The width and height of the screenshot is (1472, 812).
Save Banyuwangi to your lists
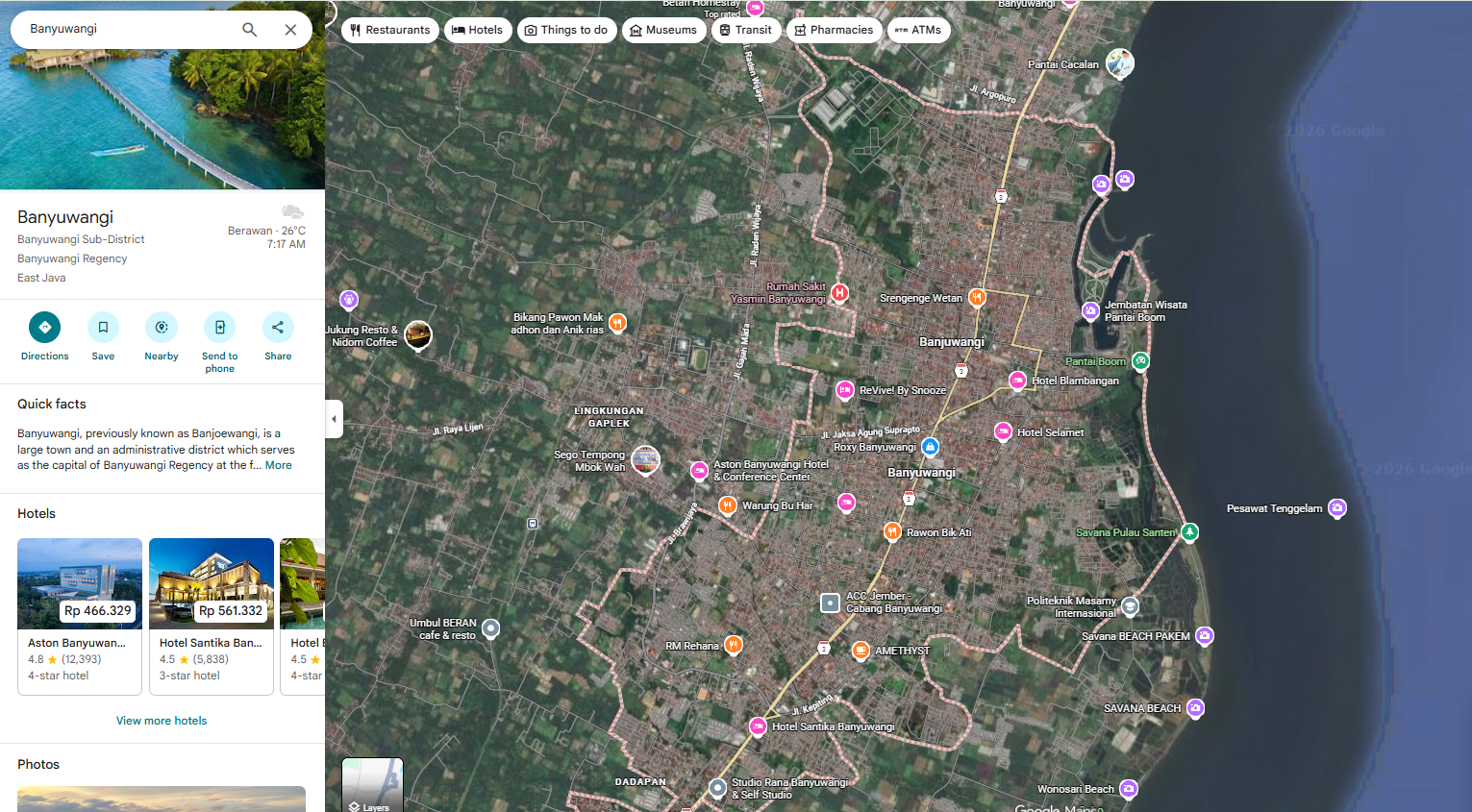[103, 328]
